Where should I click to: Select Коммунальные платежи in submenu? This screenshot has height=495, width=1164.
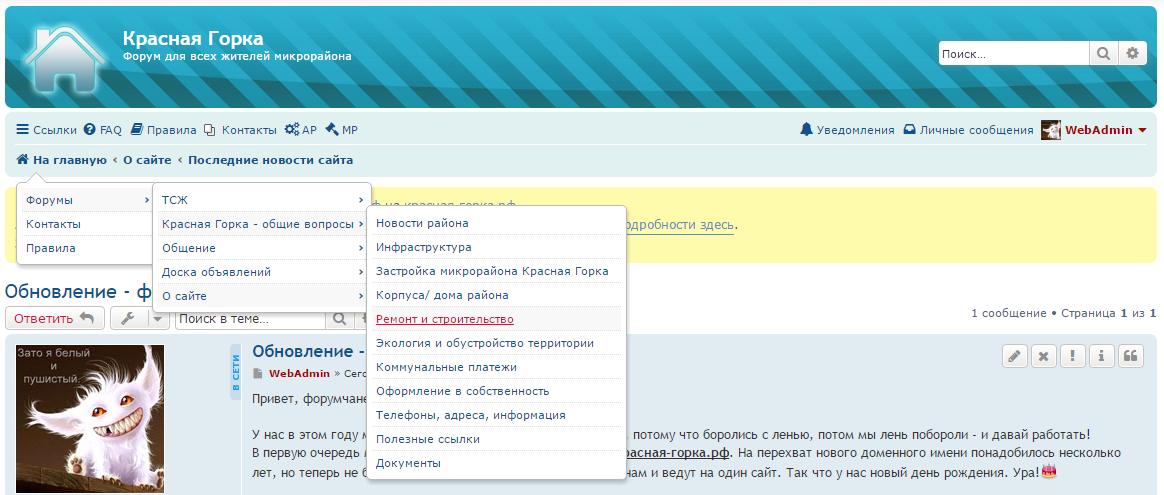(x=446, y=367)
